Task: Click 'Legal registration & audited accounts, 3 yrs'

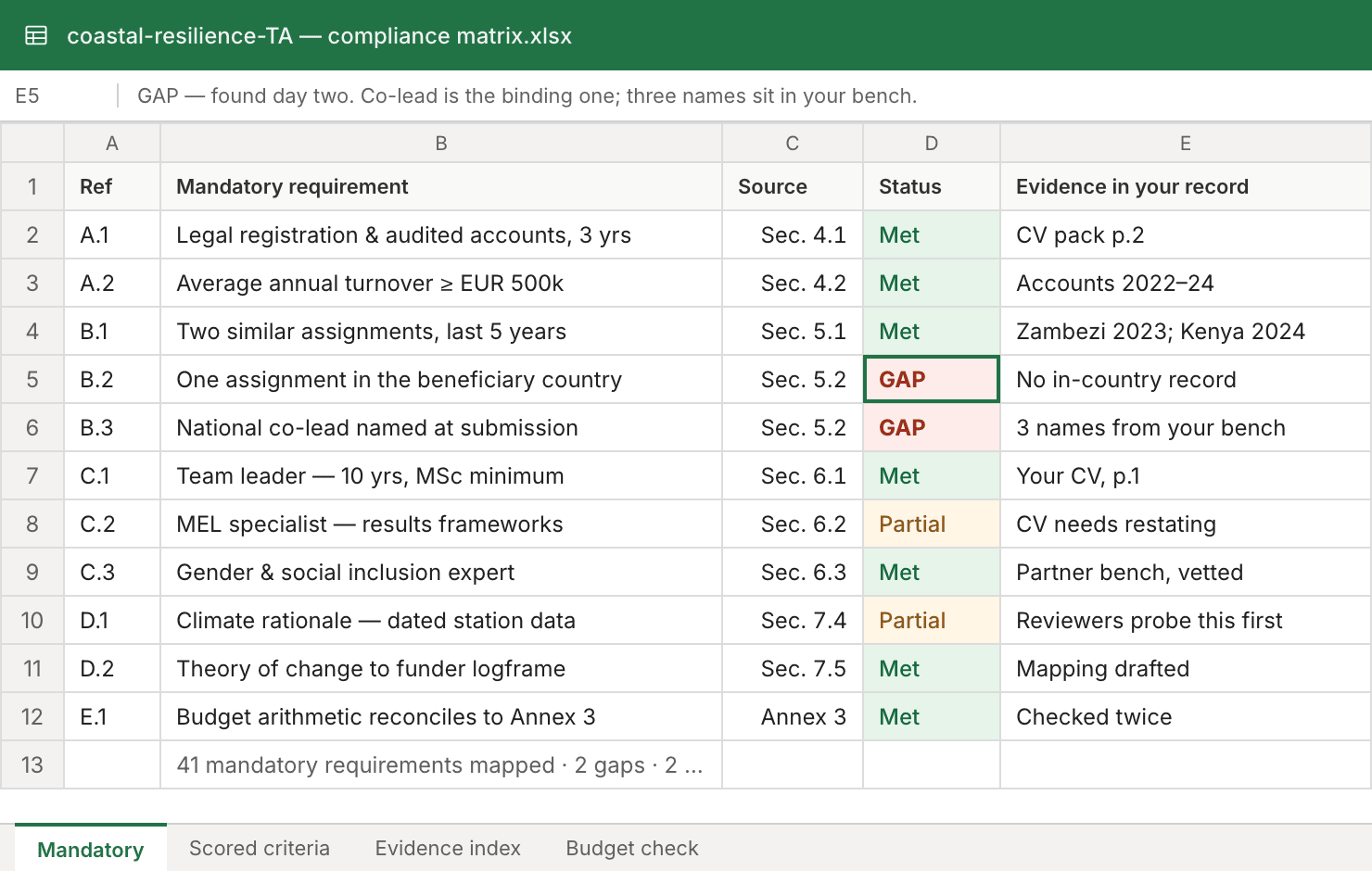Action: pos(441,234)
